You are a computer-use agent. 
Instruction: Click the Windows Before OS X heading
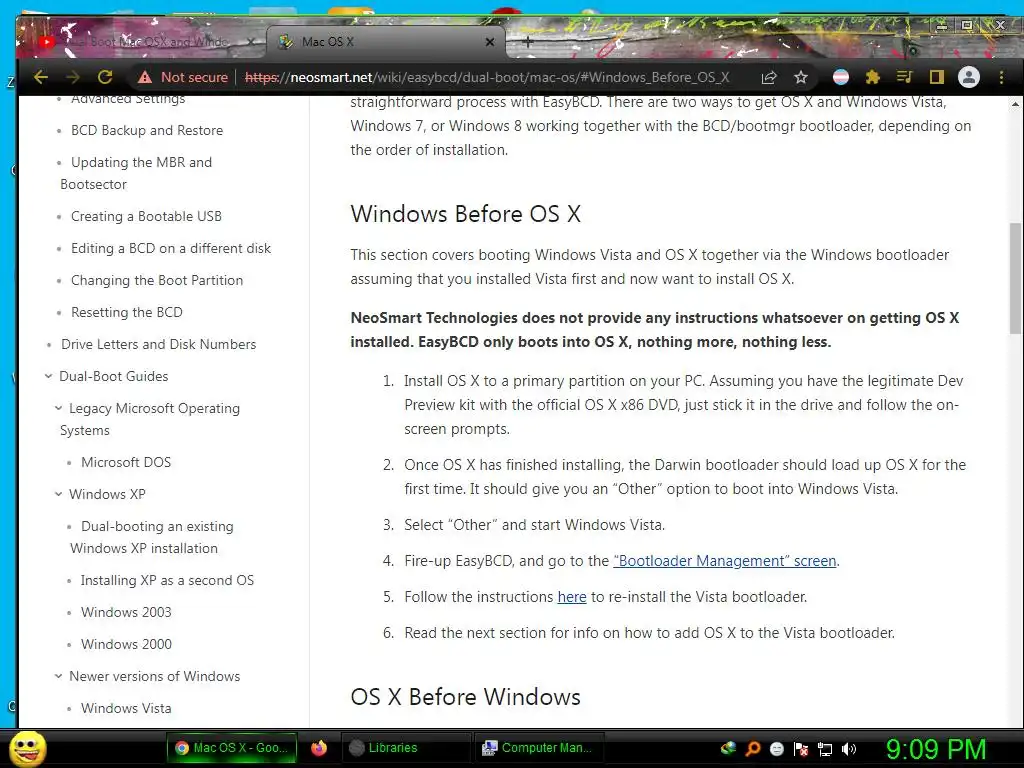[465, 214]
